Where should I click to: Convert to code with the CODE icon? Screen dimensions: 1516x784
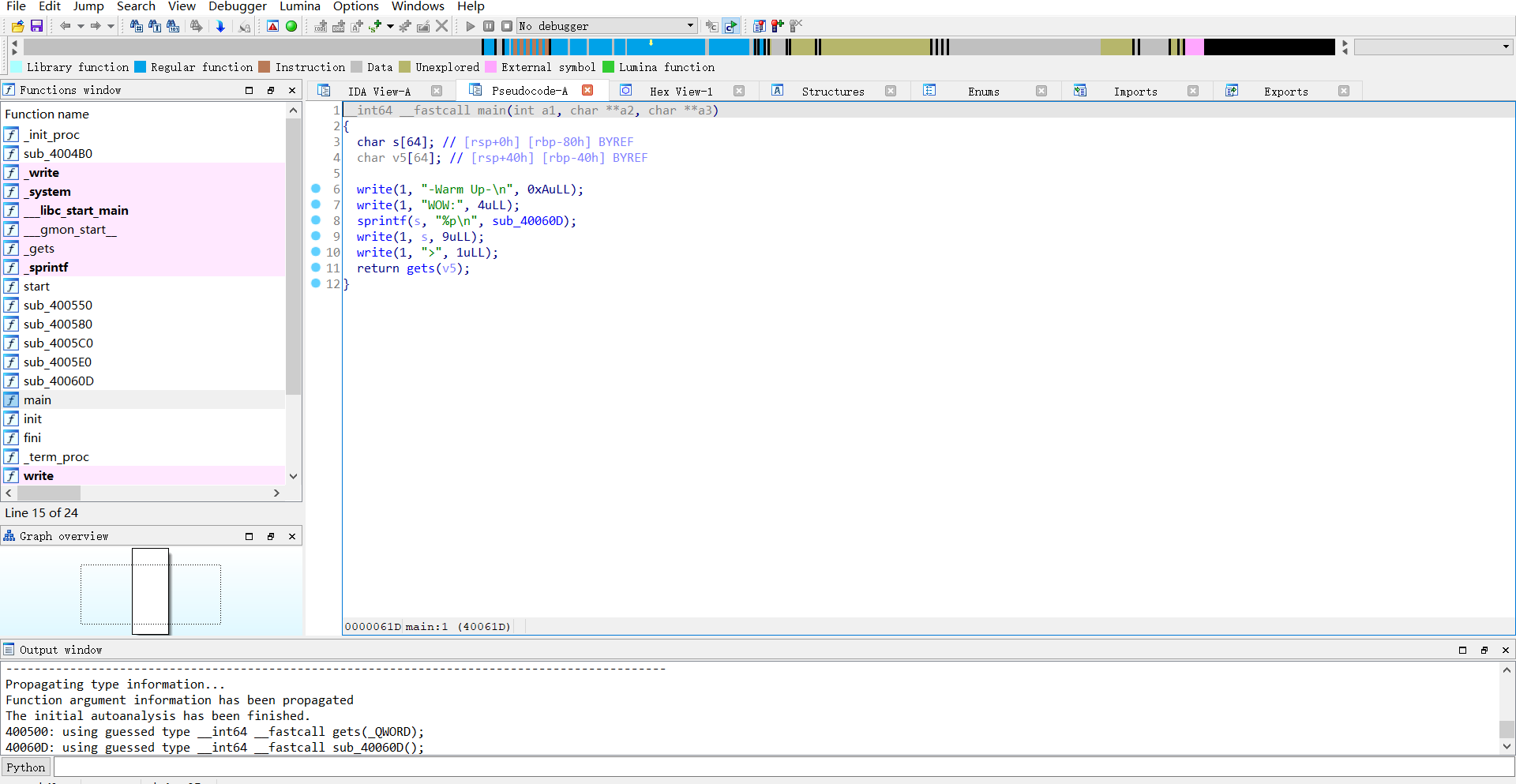tap(321, 26)
